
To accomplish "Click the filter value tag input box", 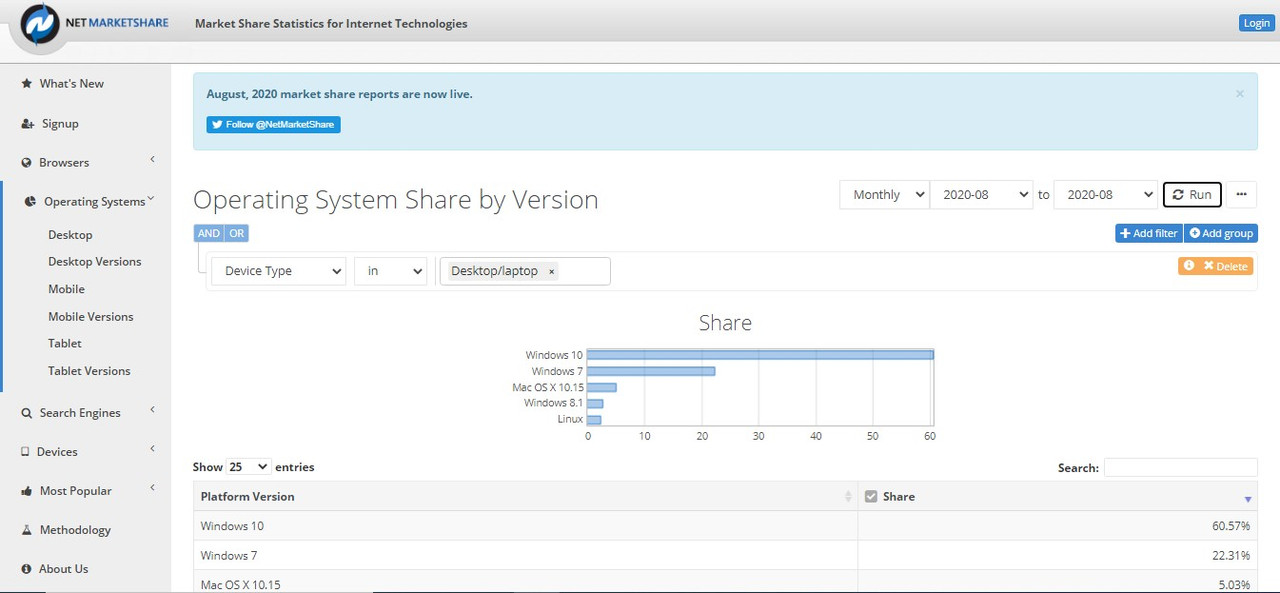I will pyautogui.click(x=525, y=271).
